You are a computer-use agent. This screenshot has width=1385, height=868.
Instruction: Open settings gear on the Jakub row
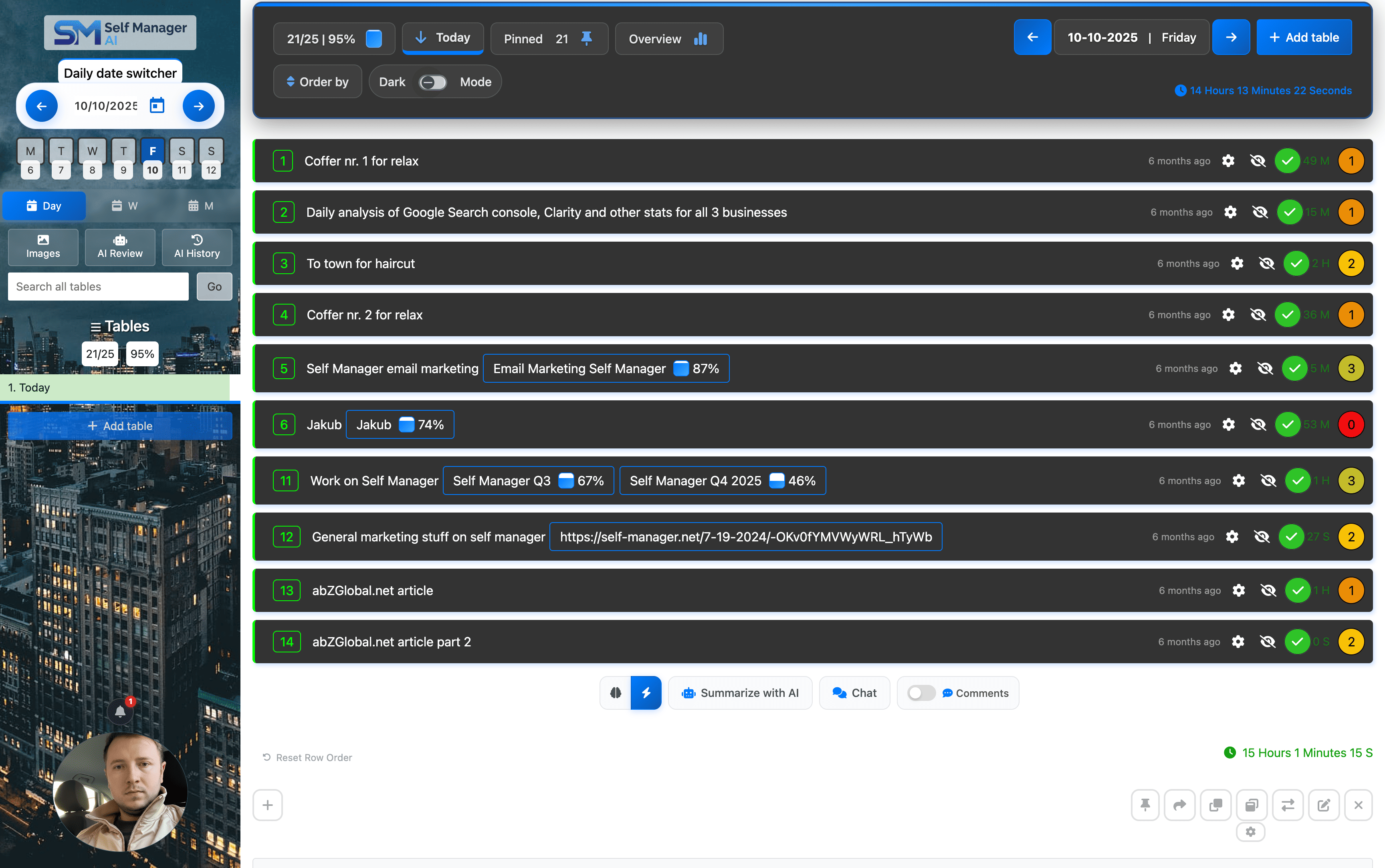point(1228,424)
